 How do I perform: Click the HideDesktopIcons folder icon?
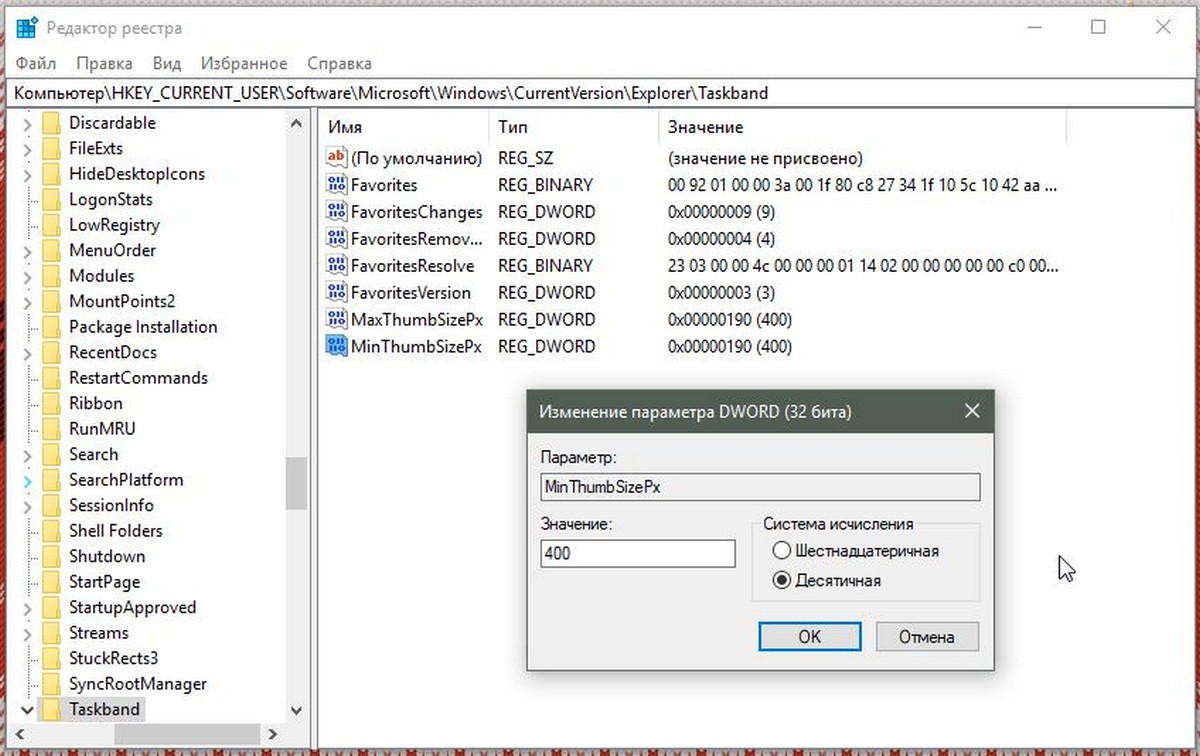51,174
